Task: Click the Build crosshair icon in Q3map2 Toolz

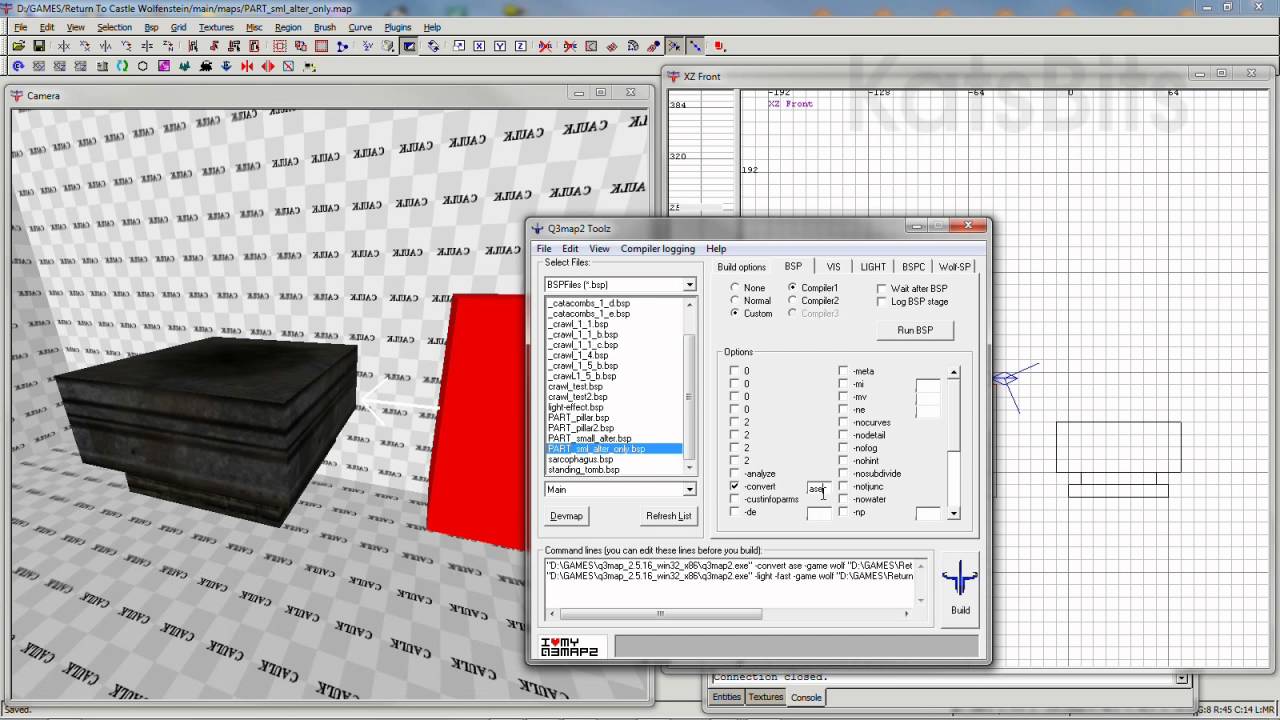Action: pyautogui.click(x=960, y=578)
